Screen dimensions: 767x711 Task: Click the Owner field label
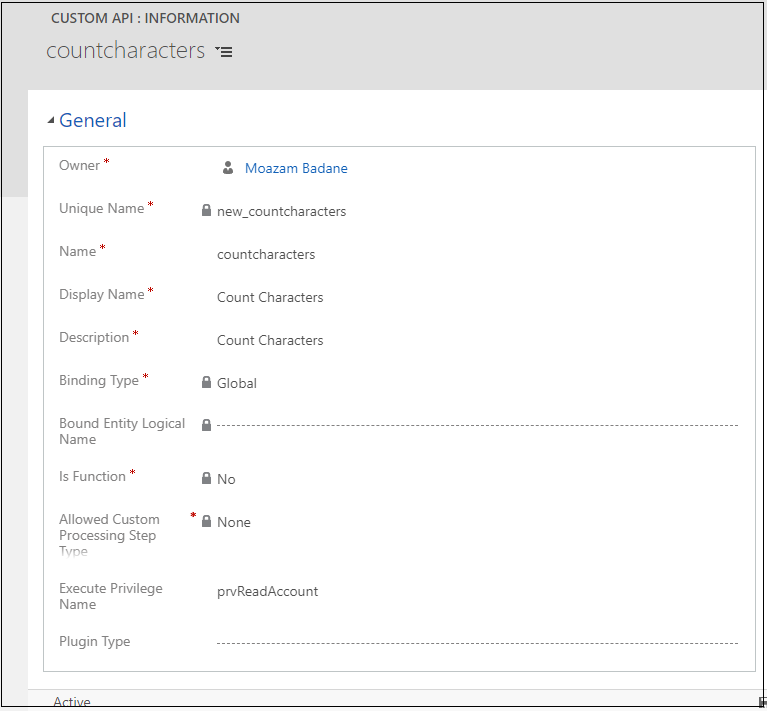coord(80,165)
